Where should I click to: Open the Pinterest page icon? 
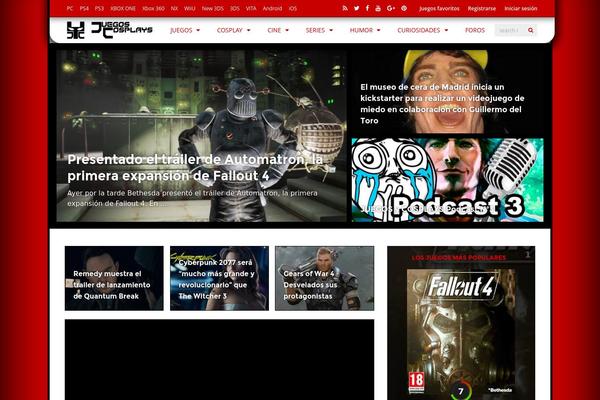404,8
